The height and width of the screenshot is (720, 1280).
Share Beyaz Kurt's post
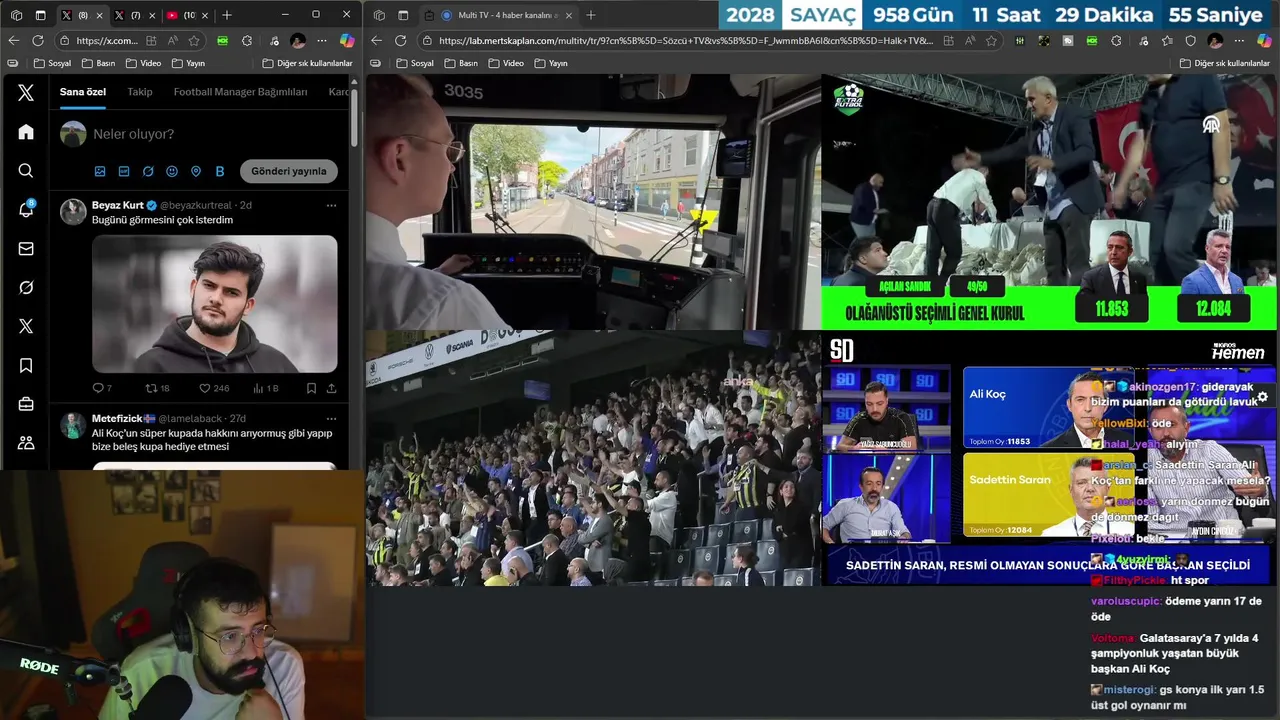[331, 388]
